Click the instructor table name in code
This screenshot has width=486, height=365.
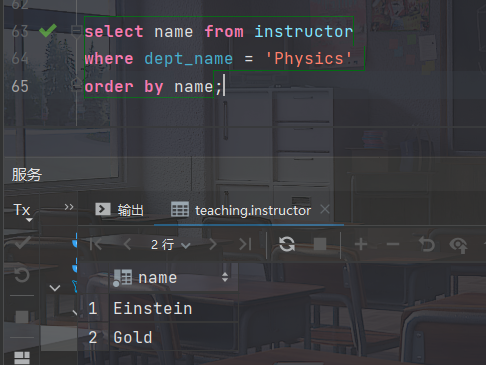(304, 32)
